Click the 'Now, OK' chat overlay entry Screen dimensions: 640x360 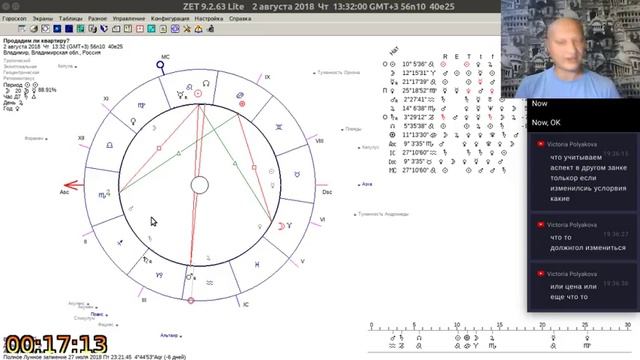pos(546,122)
